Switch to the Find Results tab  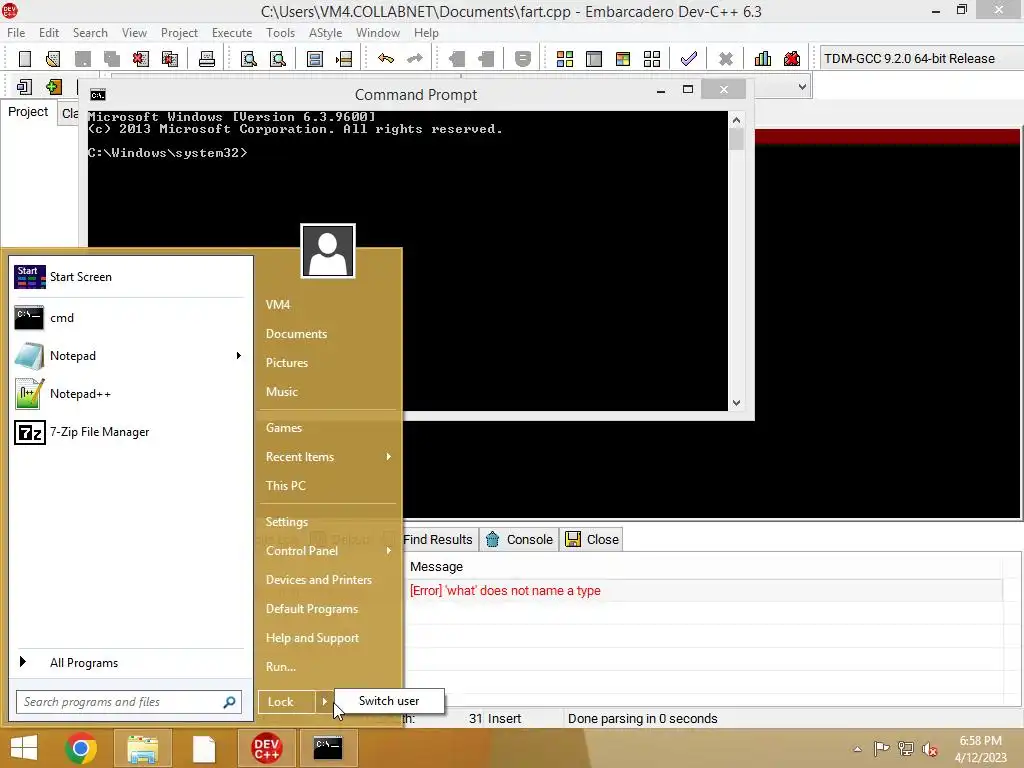(438, 539)
